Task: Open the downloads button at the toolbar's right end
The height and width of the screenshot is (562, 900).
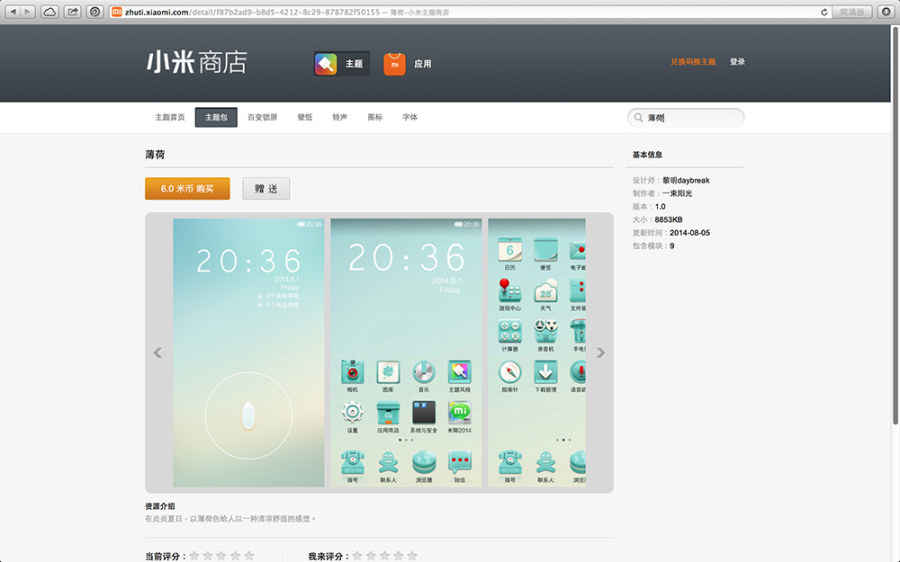Action: point(886,11)
